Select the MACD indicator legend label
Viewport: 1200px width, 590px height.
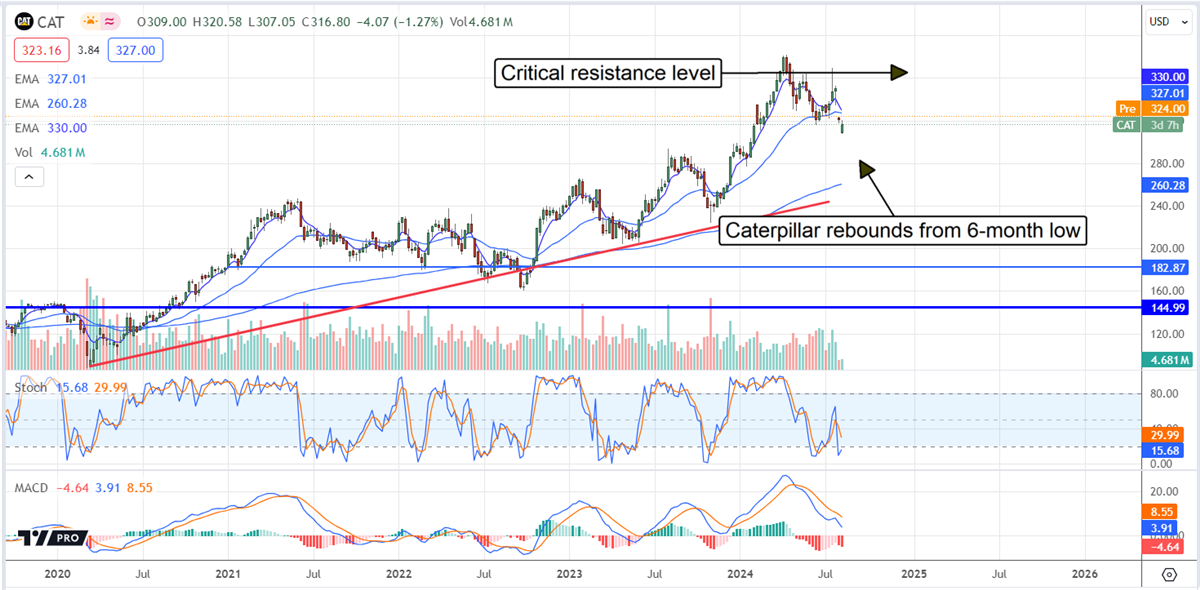pos(33,487)
